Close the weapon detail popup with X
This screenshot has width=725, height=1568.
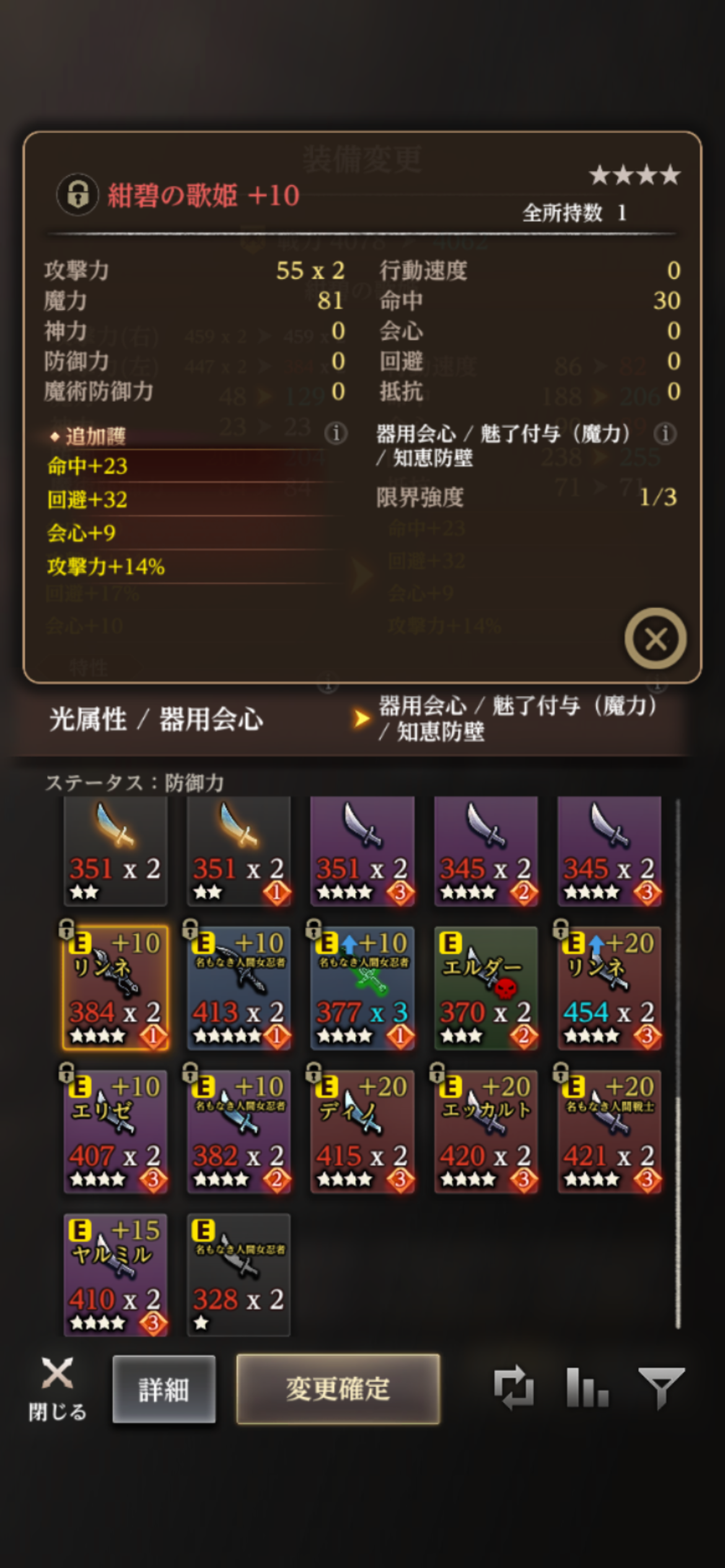pyautogui.click(x=655, y=638)
